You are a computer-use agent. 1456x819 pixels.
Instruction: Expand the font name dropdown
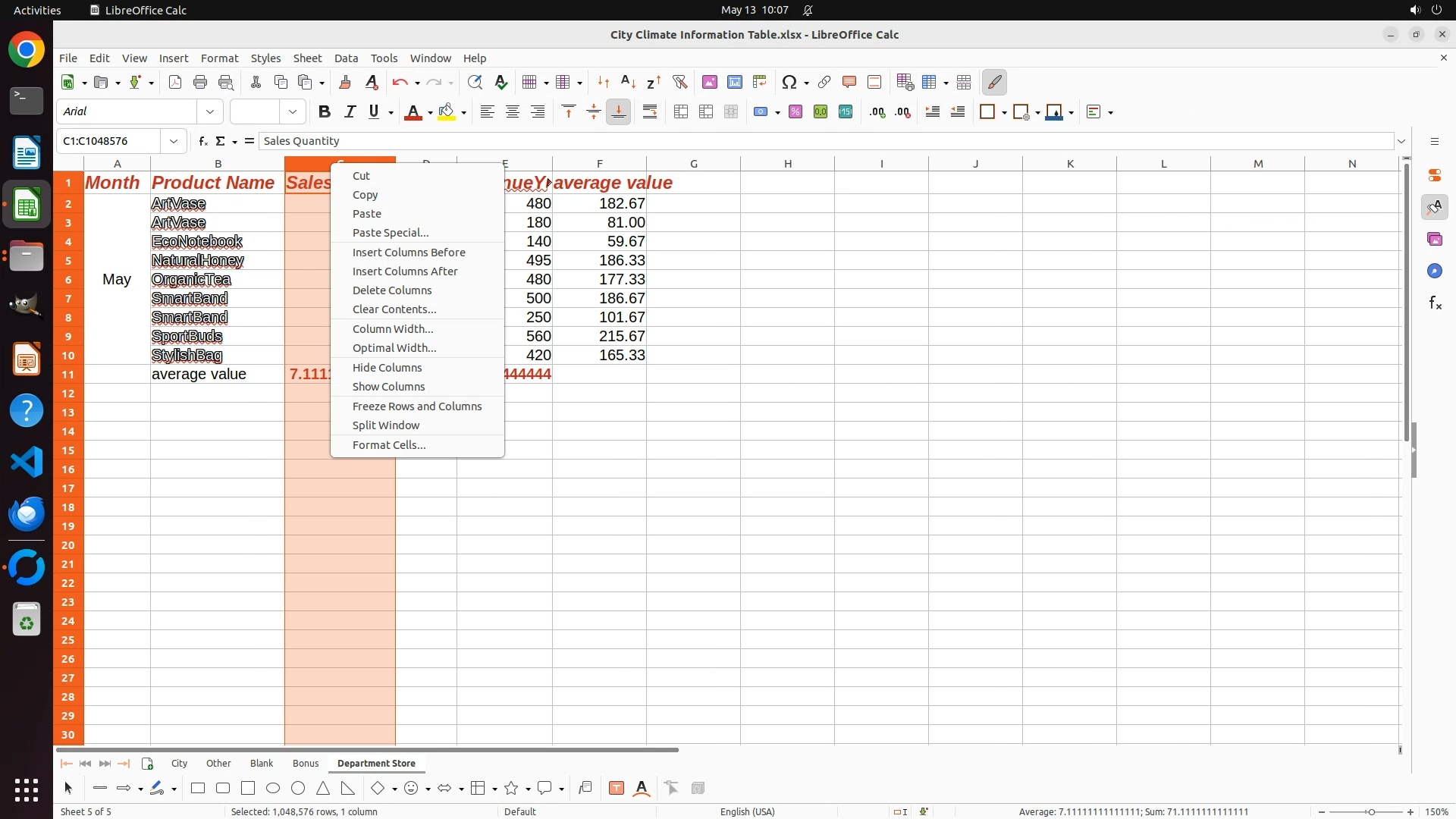tap(210, 112)
